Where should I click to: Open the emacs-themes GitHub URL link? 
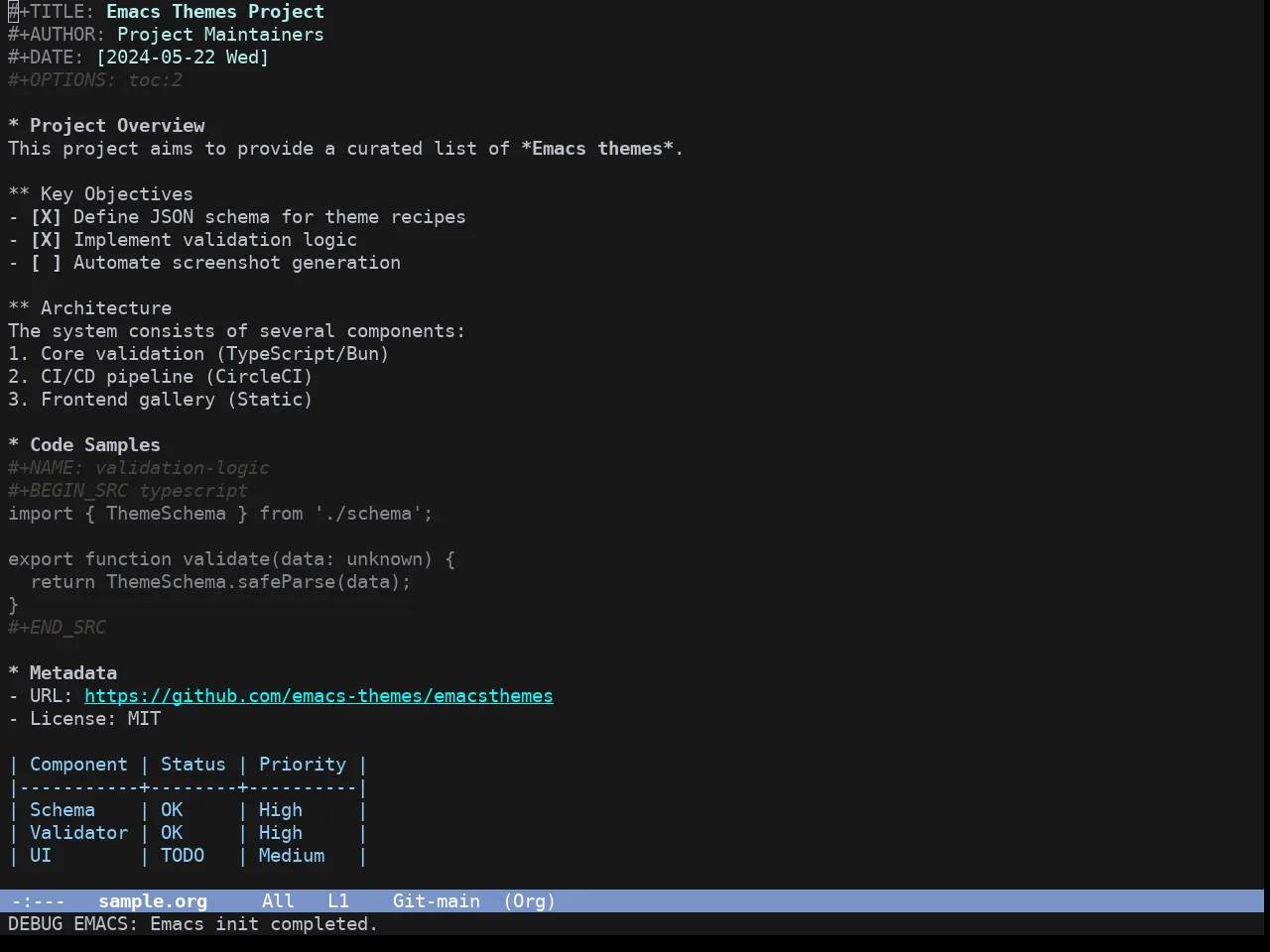pos(318,696)
